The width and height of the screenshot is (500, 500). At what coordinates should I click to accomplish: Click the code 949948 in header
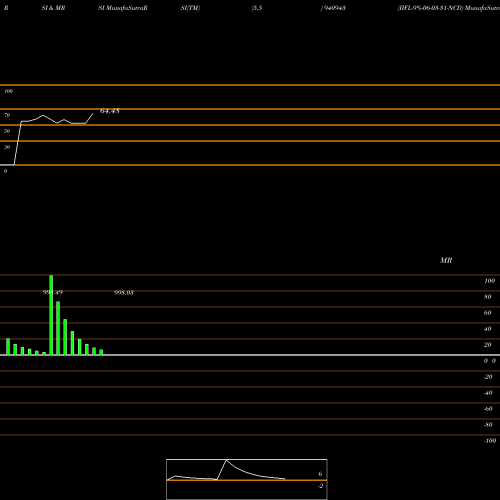pos(334,8)
